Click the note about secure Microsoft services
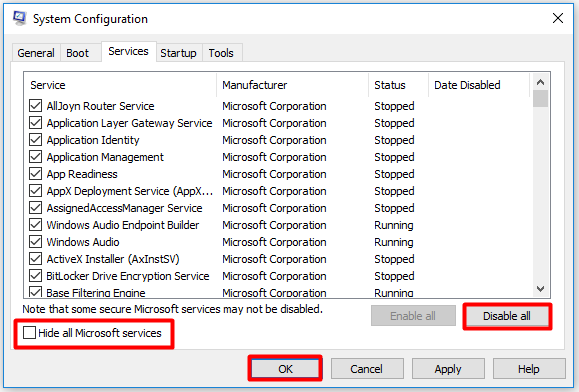Image resolution: width=579 pixels, height=392 pixels. [x=172, y=309]
